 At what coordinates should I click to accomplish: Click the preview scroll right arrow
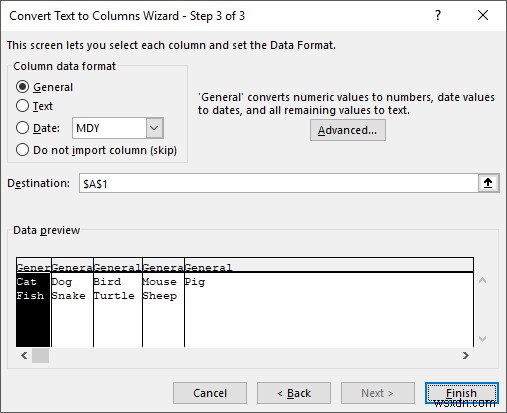pos(466,355)
